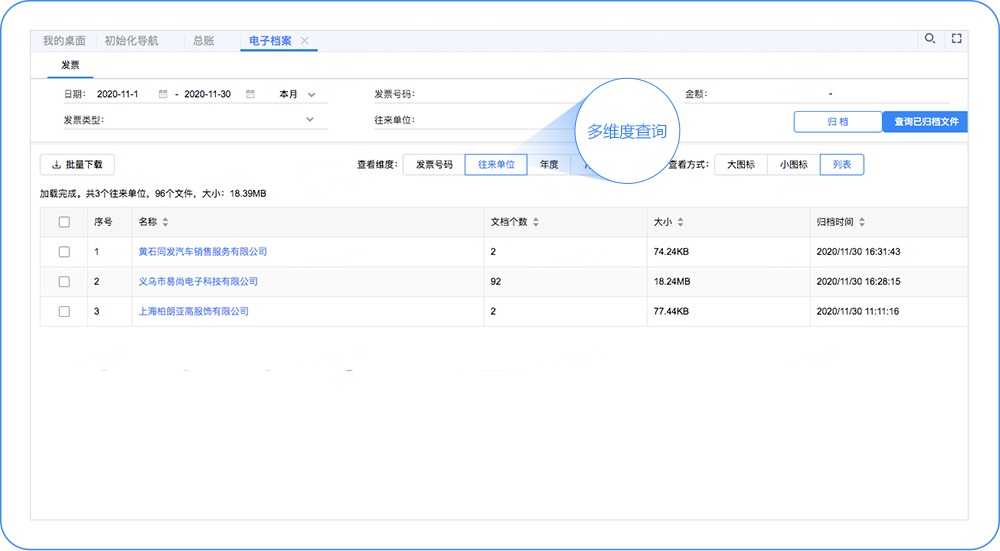
Task: Sort by 归档时间 column sort icon
Action: [862, 222]
